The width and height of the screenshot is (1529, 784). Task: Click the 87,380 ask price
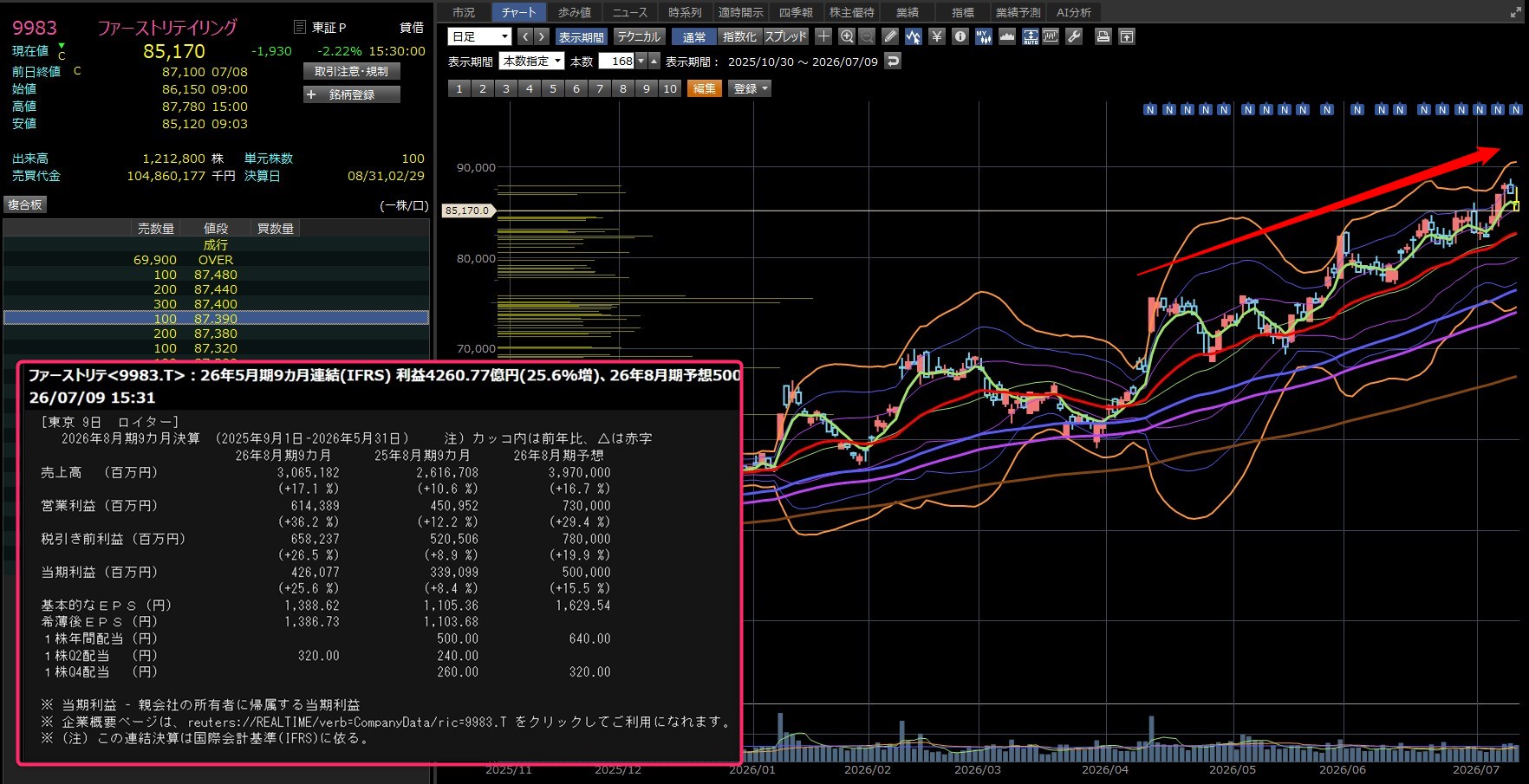click(216, 334)
